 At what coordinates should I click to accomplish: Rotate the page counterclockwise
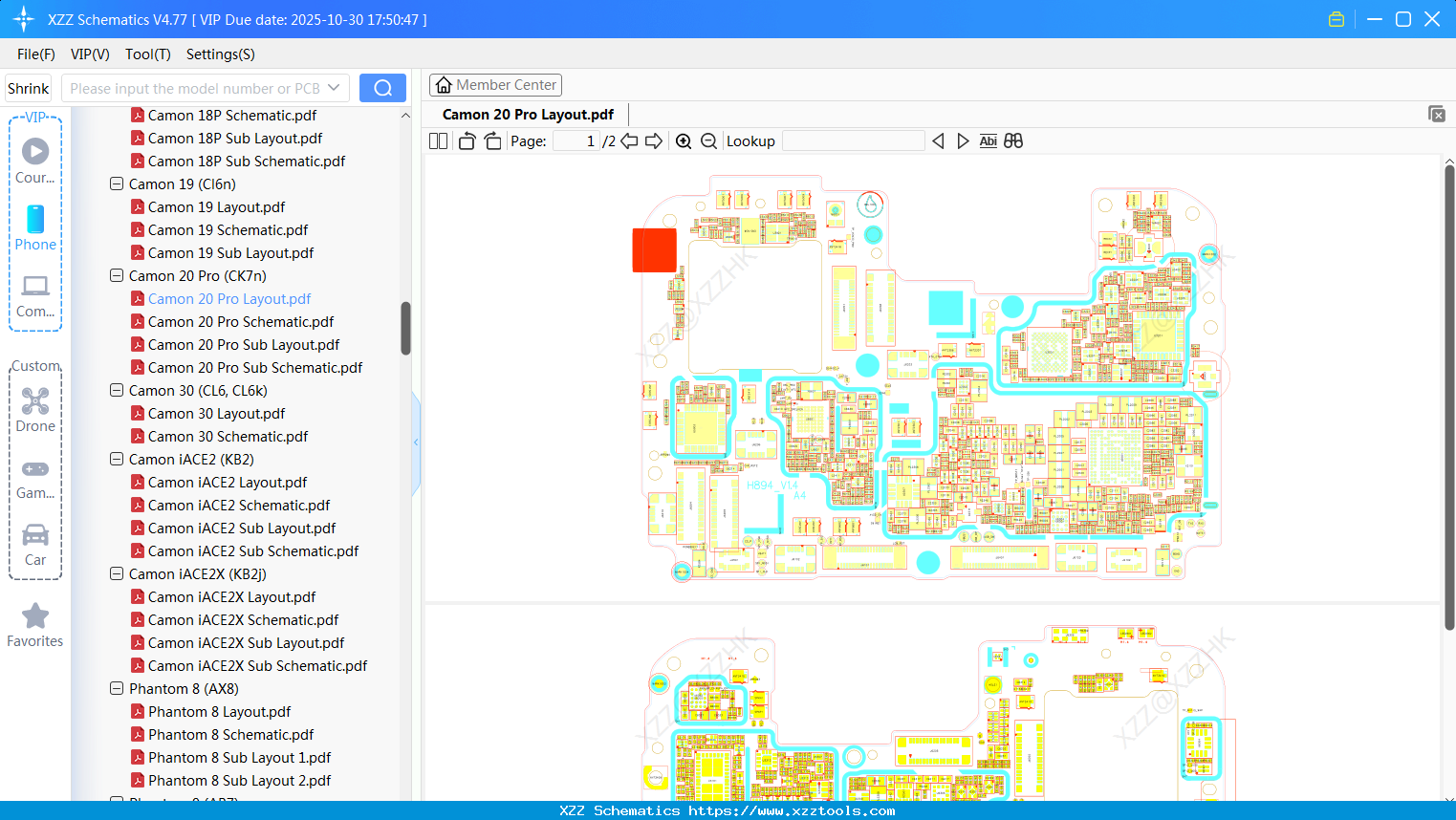[467, 141]
